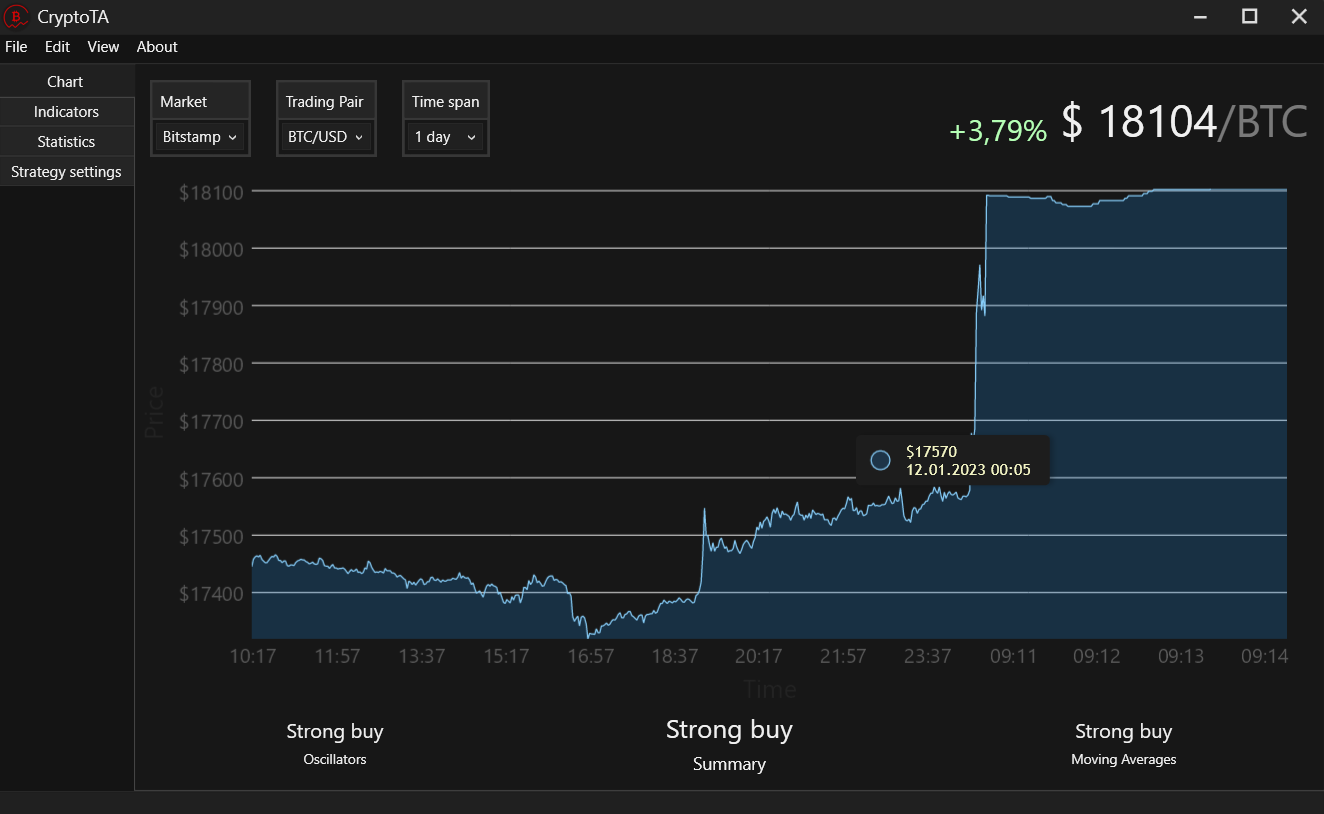Switch to the Chart tab
Viewport: 1324px width, 814px height.
click(x=66, y=82)
